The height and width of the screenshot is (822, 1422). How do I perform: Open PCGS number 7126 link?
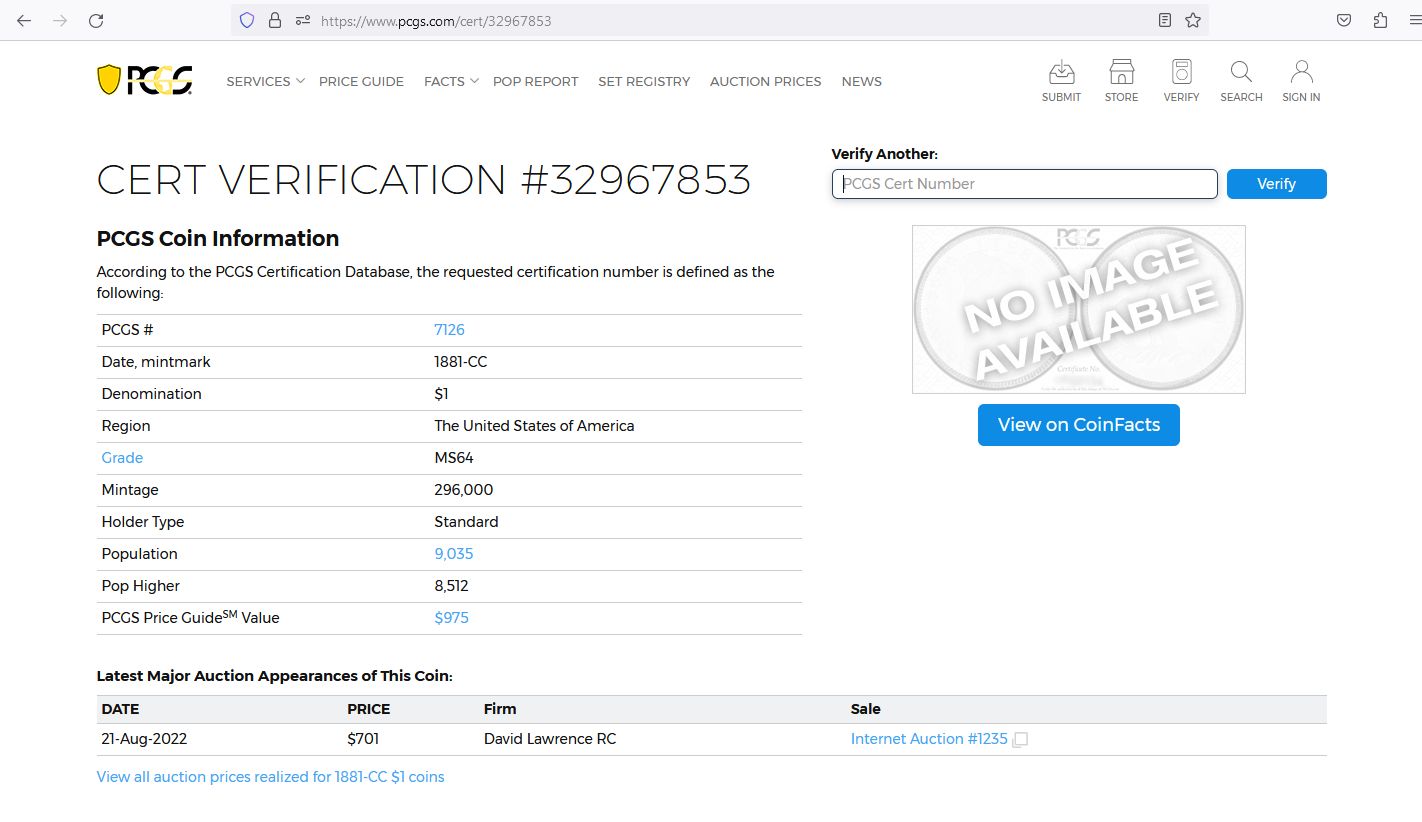pyautogui.click(x=449, y=330)
